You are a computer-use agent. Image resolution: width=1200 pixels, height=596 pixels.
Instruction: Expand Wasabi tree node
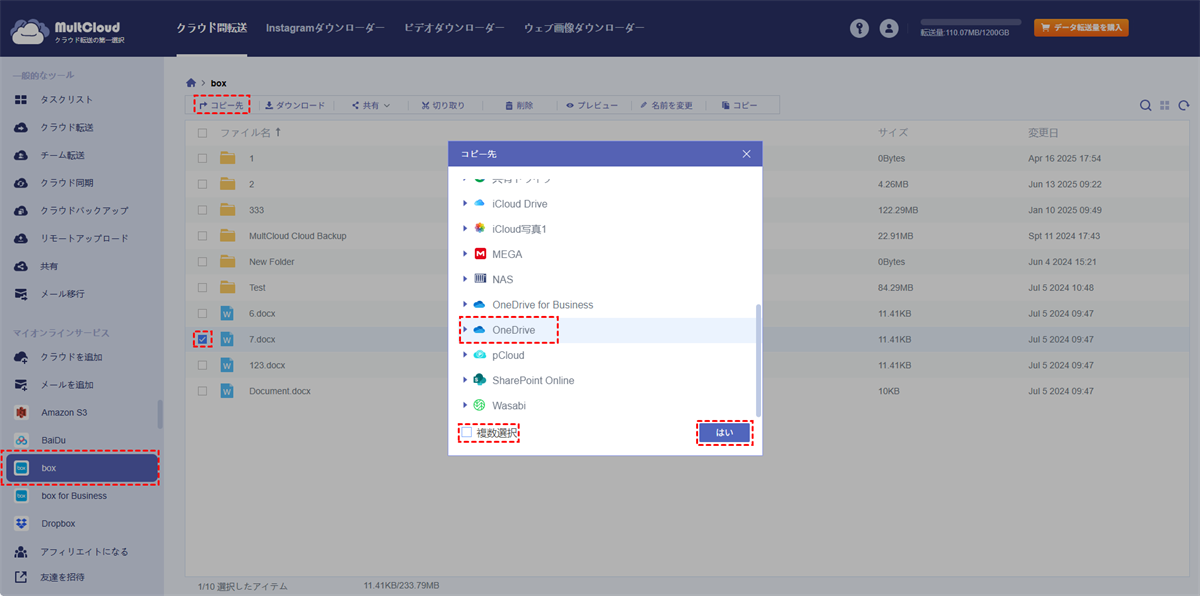click(465, 405)
